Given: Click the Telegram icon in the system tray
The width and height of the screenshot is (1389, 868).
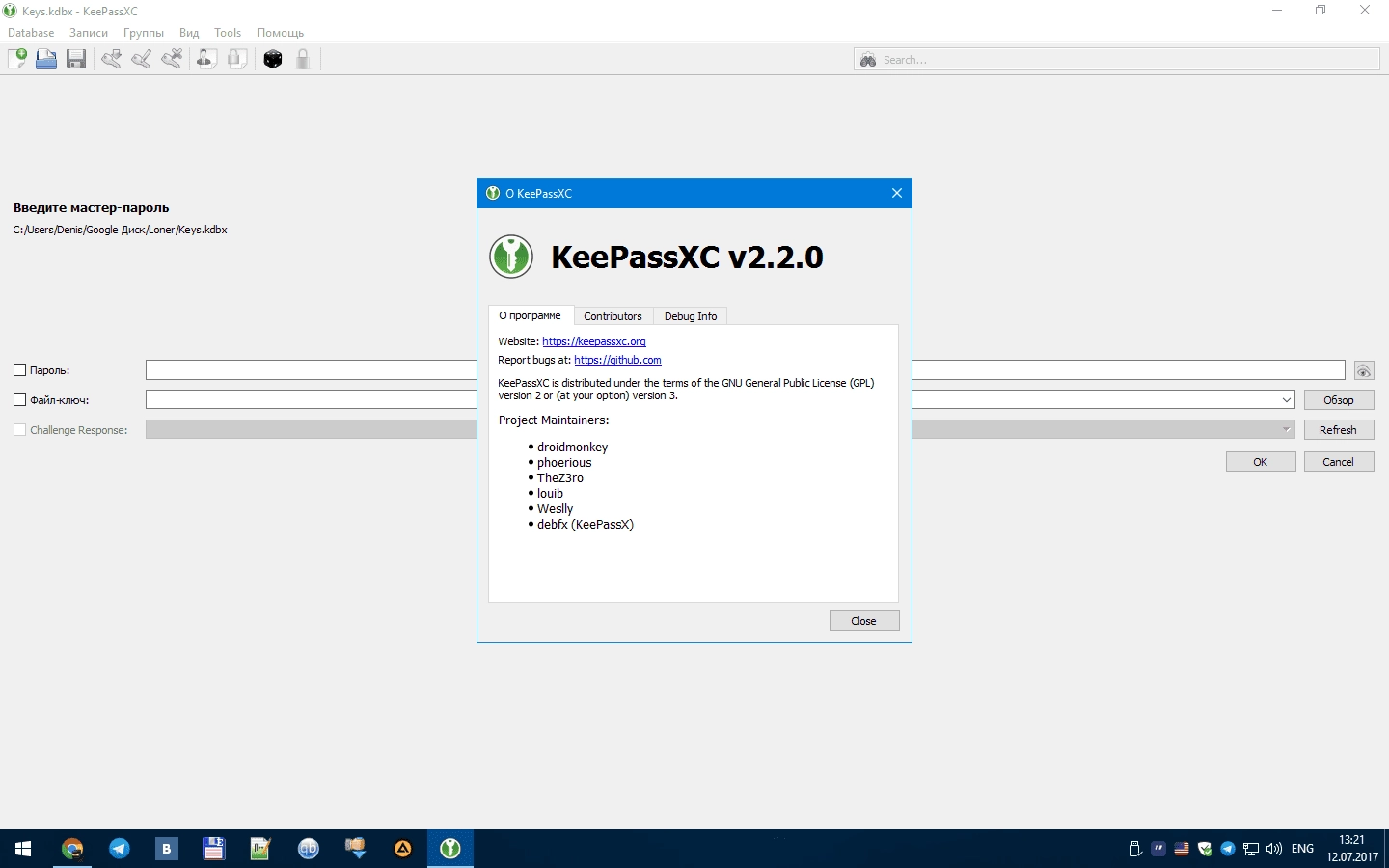Looking at the screenshot, I should click(x=1228, y=849).
